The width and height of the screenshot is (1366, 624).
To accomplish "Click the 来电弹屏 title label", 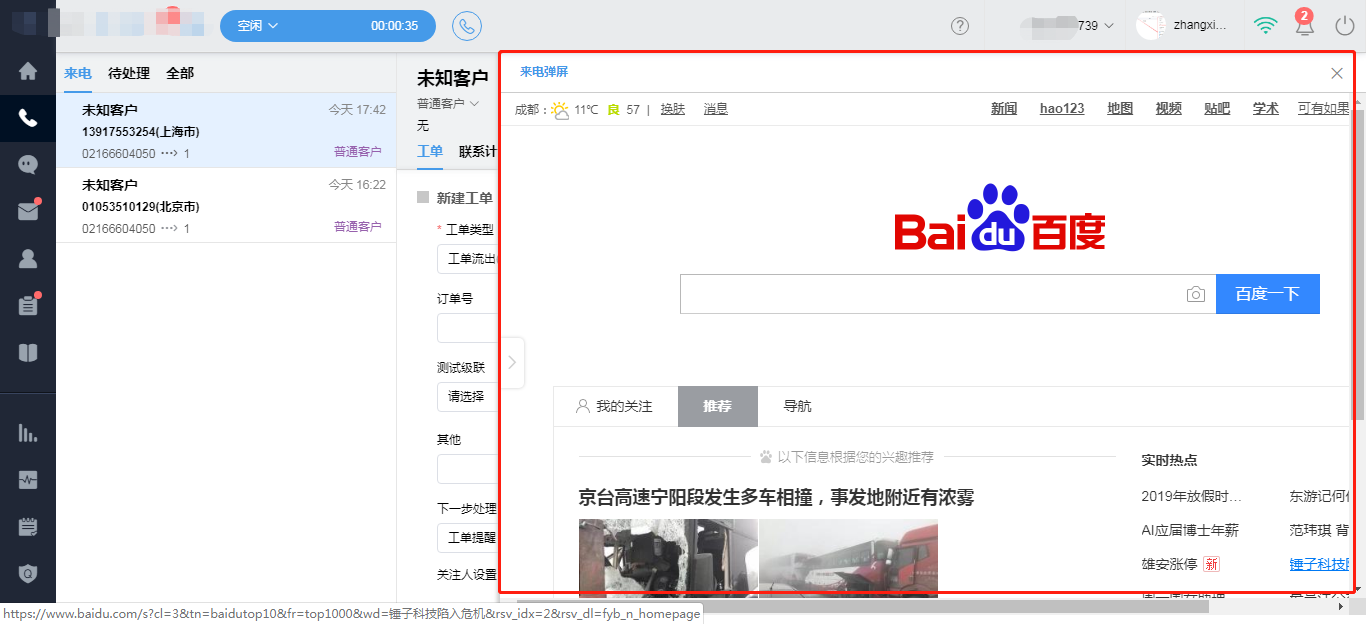I will coord(544,72).
